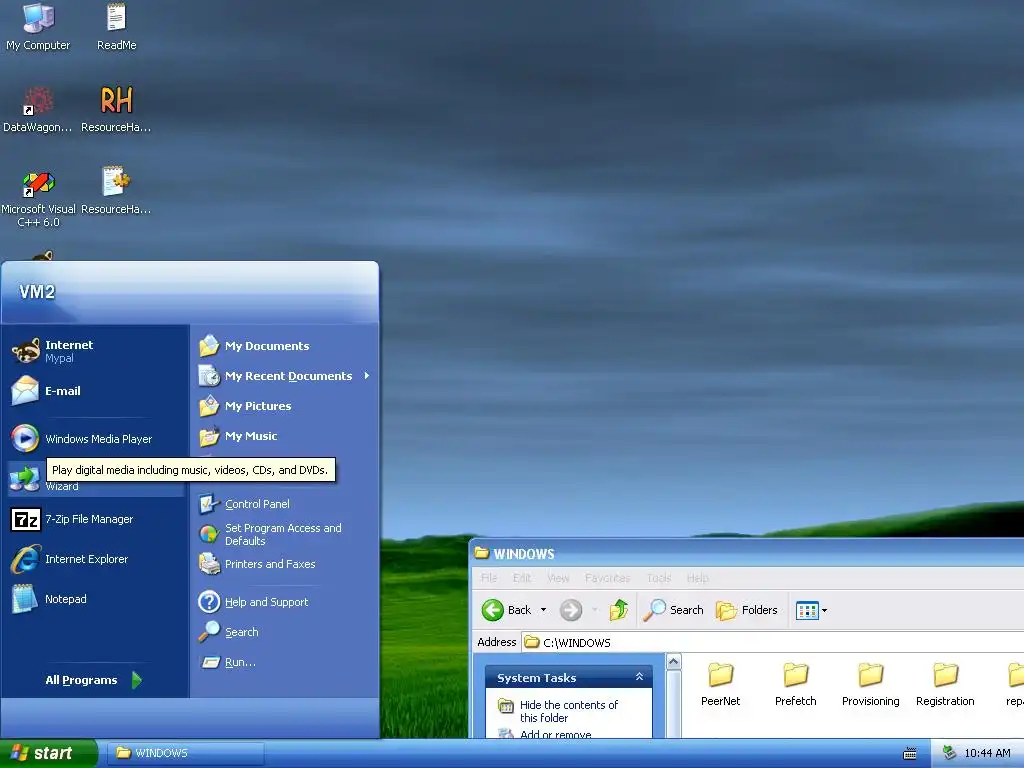Open Control Panel

(283, 504)
